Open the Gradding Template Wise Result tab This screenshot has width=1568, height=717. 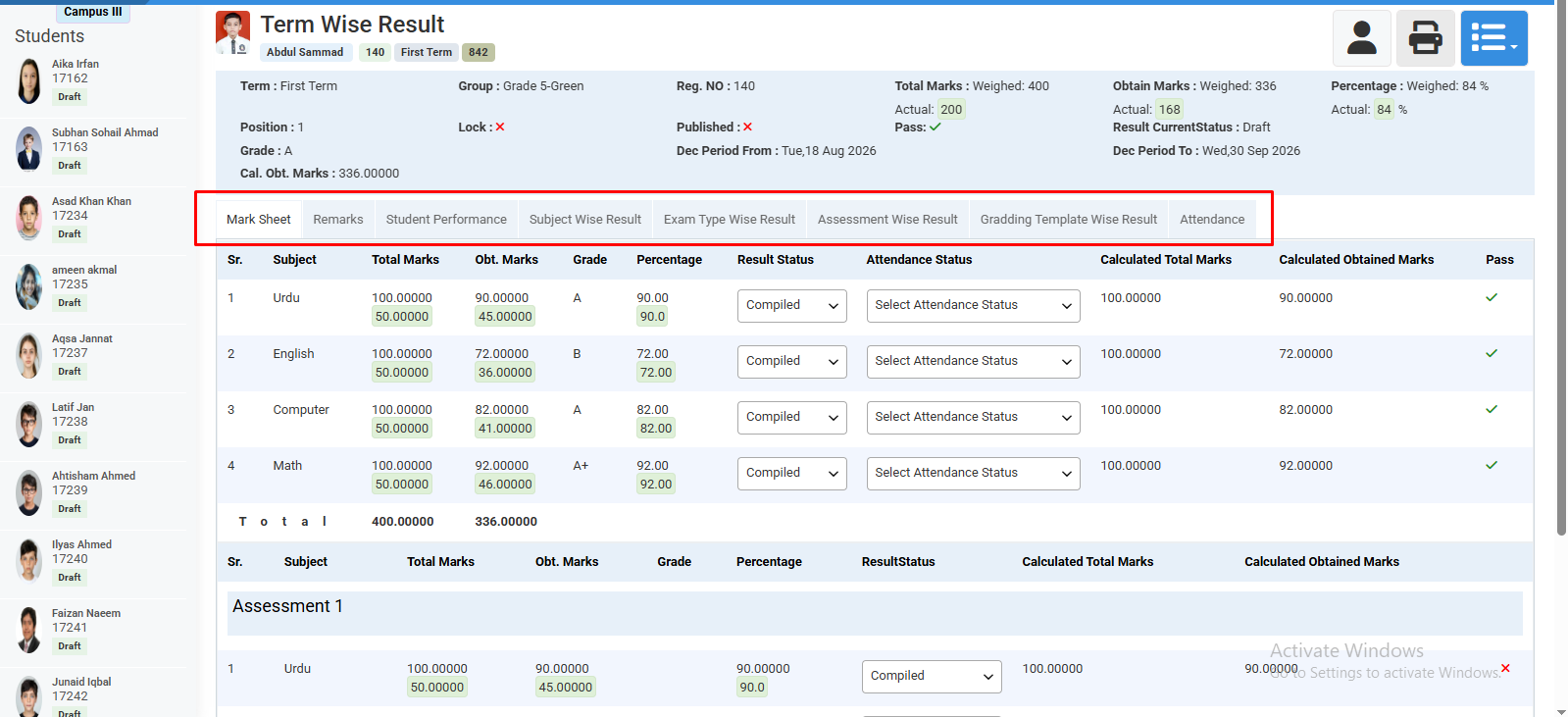tap(1069, 220)
